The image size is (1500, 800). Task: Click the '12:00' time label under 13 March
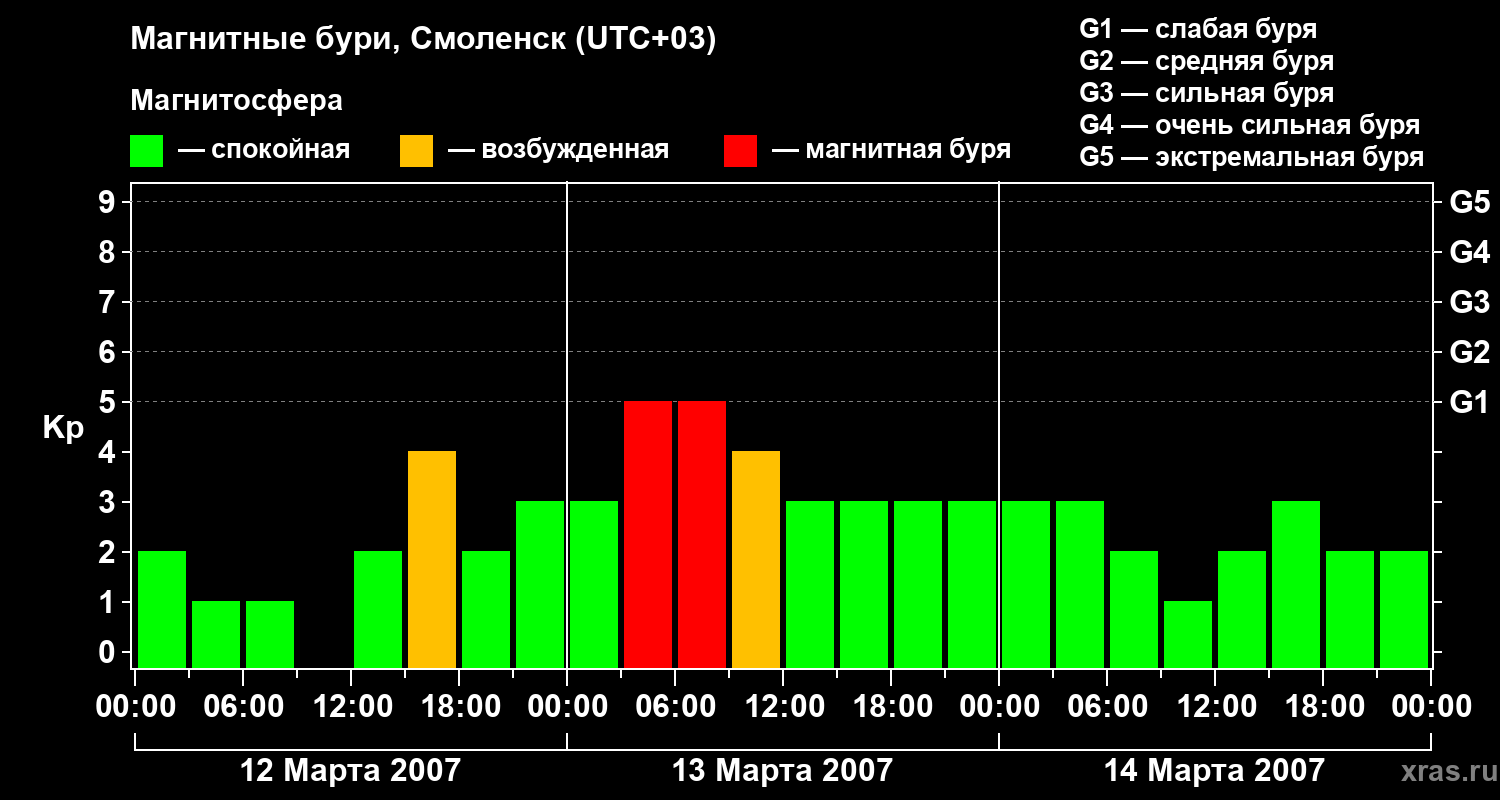click(783, 707)
